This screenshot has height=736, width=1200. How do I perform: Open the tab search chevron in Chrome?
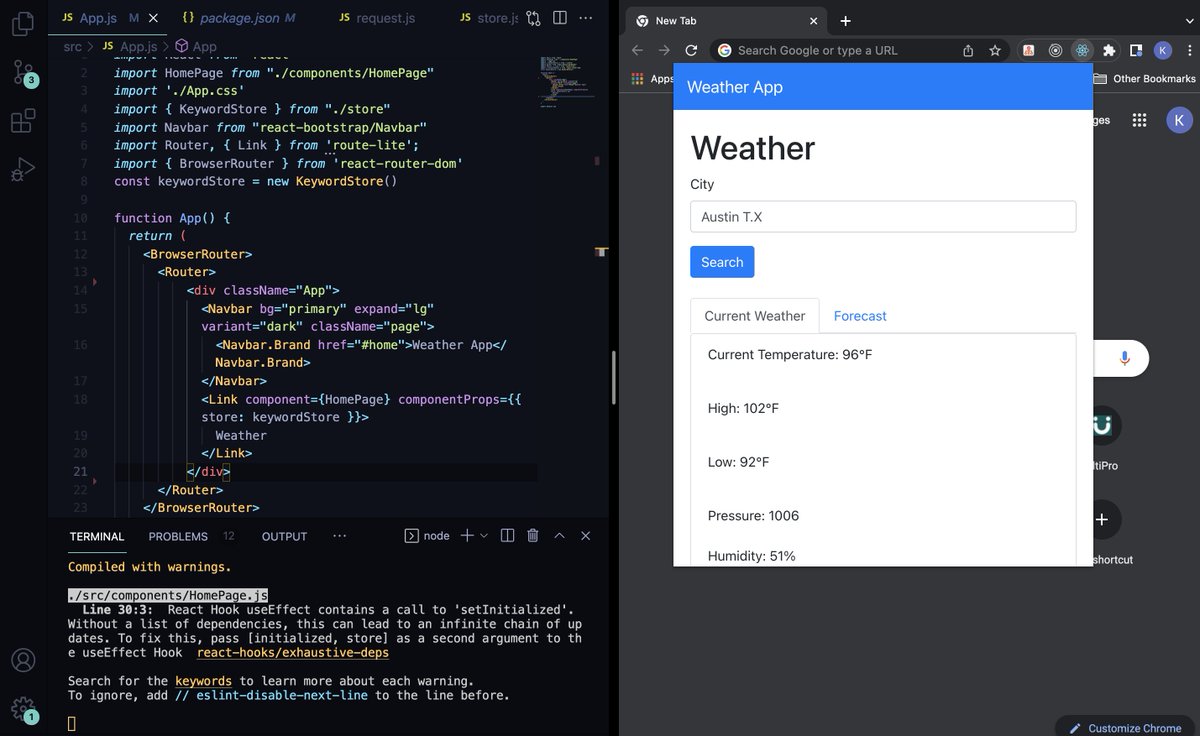[1190, 20]
